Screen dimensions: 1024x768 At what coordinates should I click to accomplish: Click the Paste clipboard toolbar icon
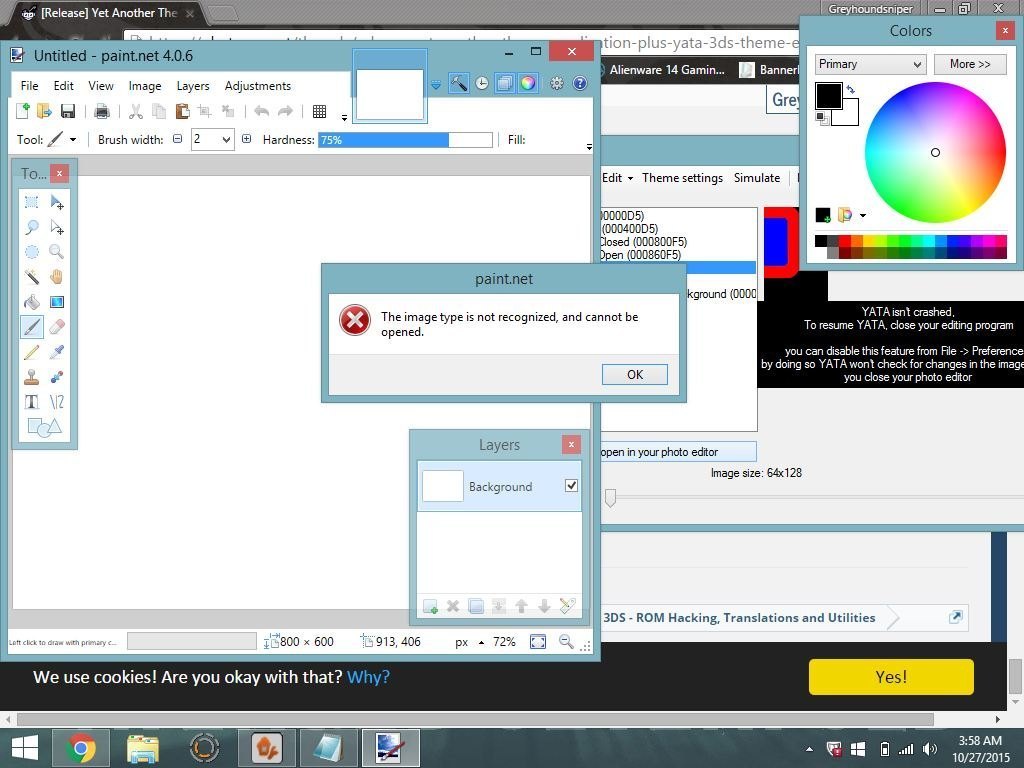[x=182, y=111]
